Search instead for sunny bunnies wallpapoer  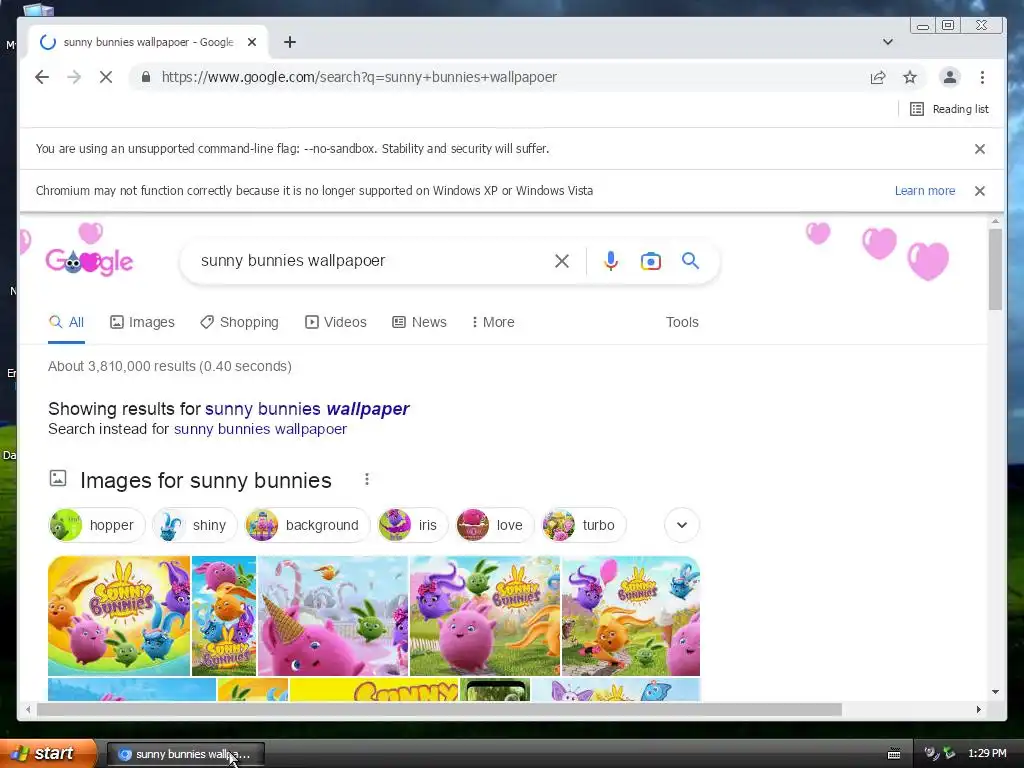(x=260, y=429)
